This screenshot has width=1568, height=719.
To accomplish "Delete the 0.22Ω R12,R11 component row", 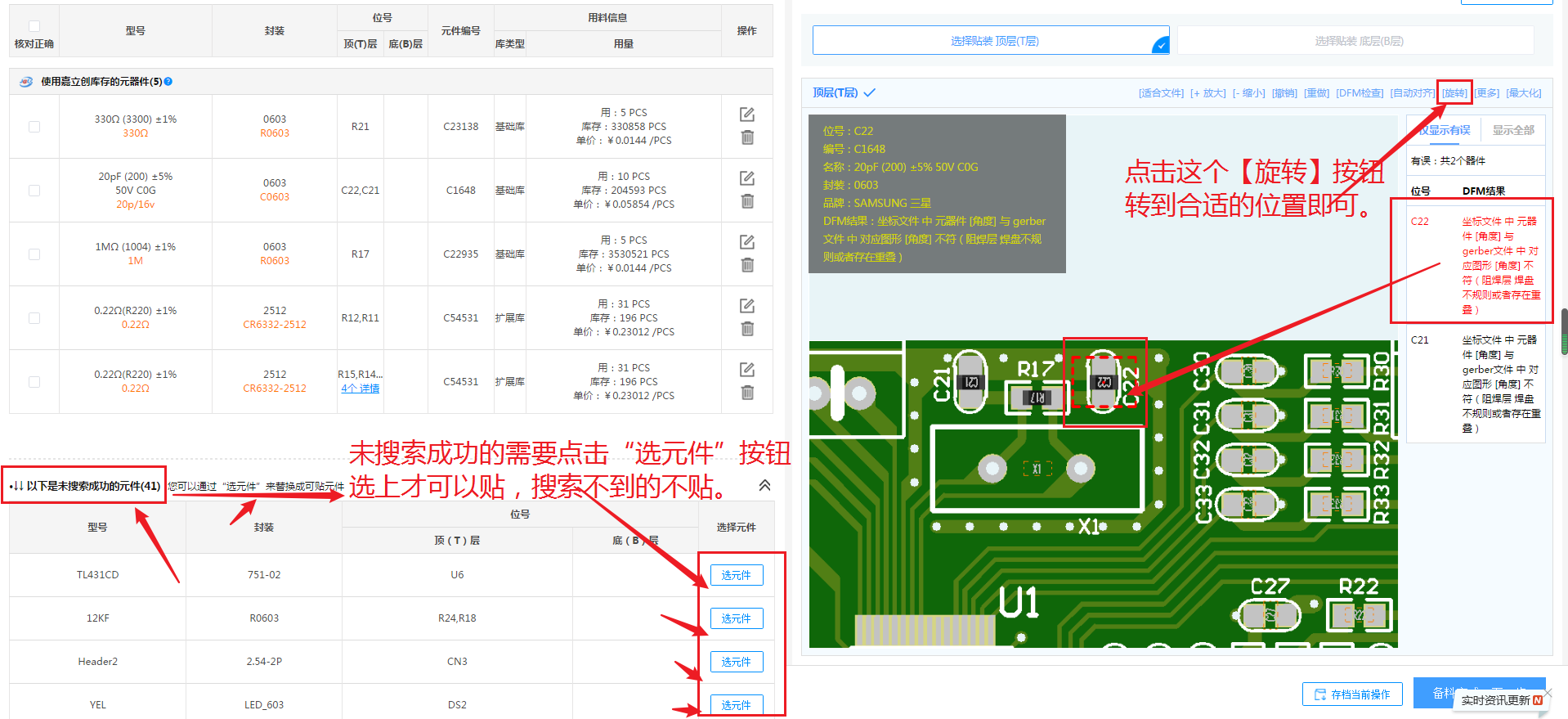I will click(x=747, y=329).
